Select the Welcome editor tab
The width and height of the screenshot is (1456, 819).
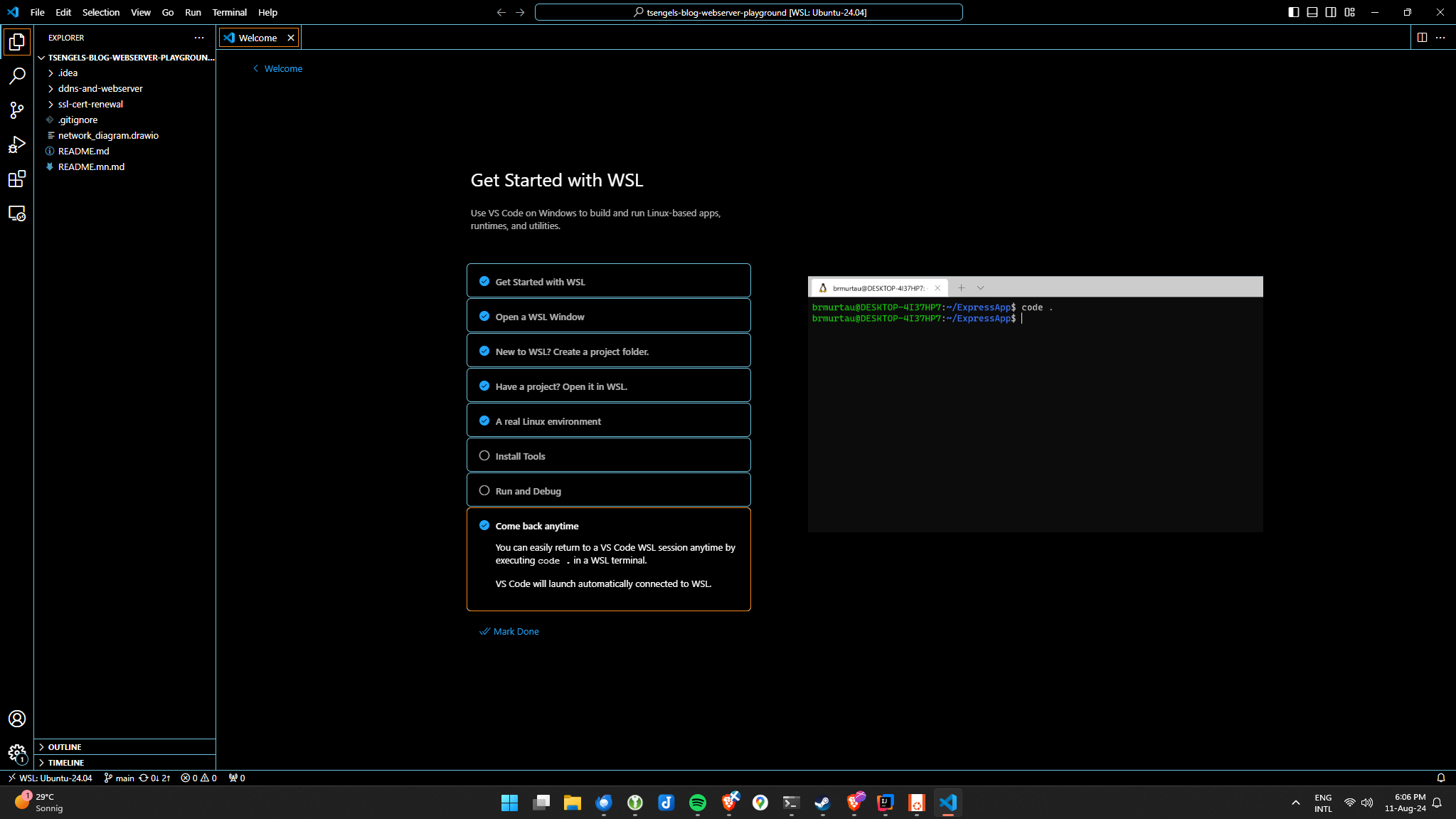click(259, 38)
